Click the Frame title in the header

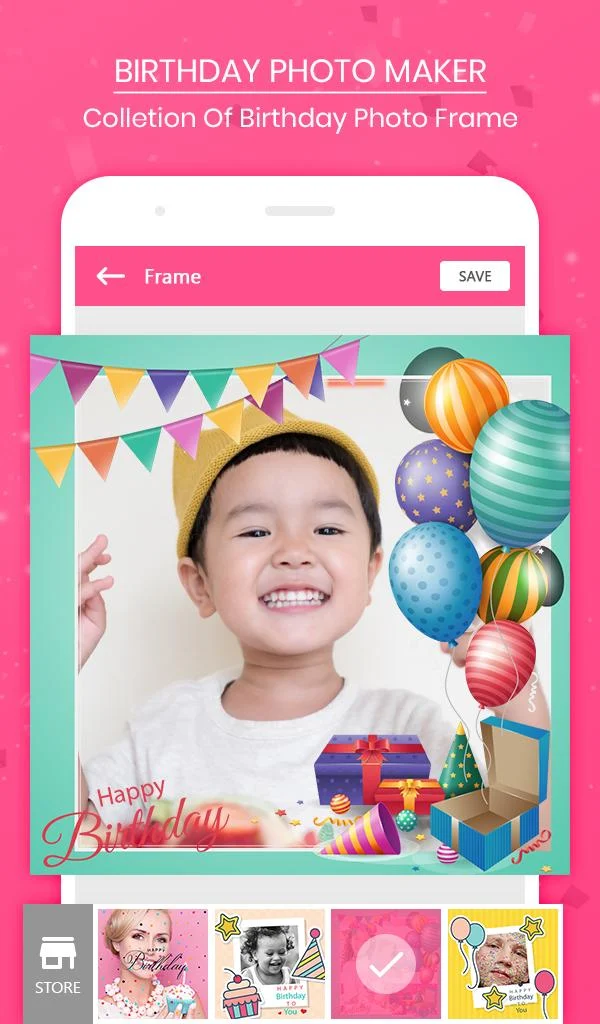pyautogui.click(x=172, y=276)
